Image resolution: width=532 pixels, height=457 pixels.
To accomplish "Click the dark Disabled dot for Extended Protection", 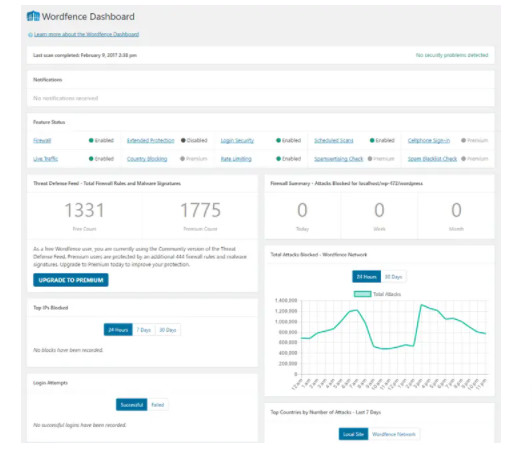I will (183, 140).
